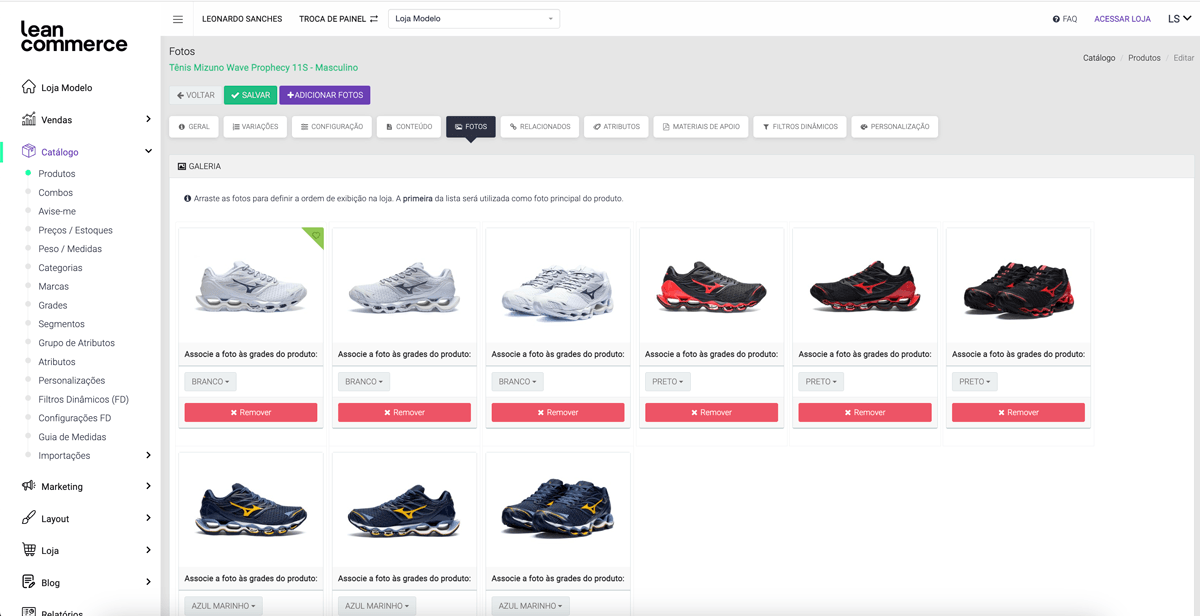The height and width of the screenshot is (616, 1200).
Task: Select first white Mizuno shoe thumbnail
Action: 251,286
